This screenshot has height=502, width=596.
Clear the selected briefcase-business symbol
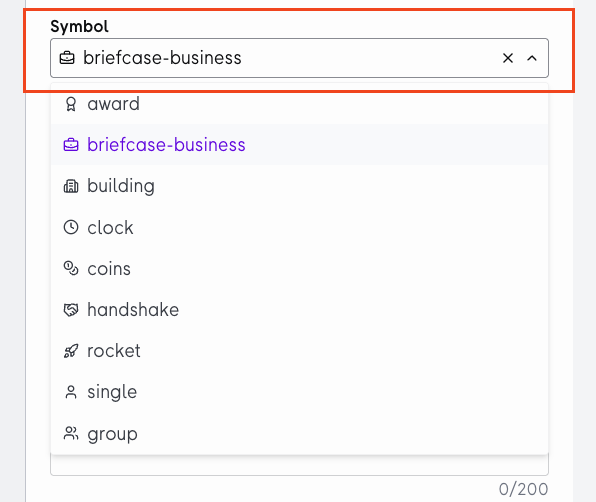point(508,58)
